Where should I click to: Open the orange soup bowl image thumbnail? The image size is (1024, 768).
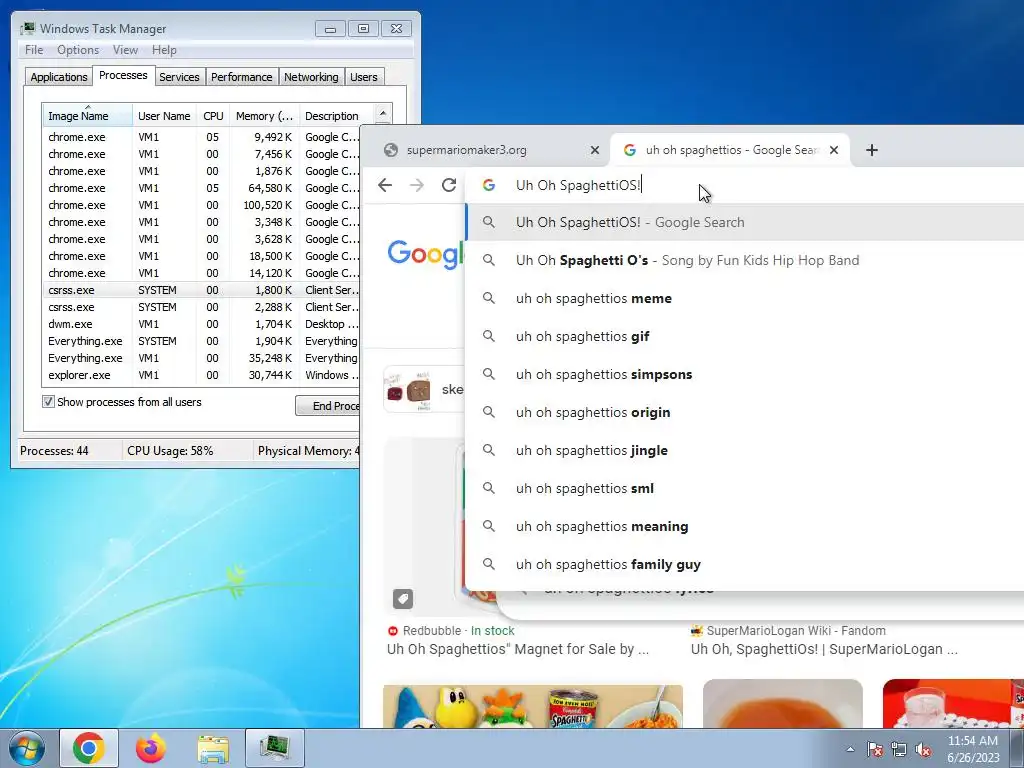pos(782,703)
